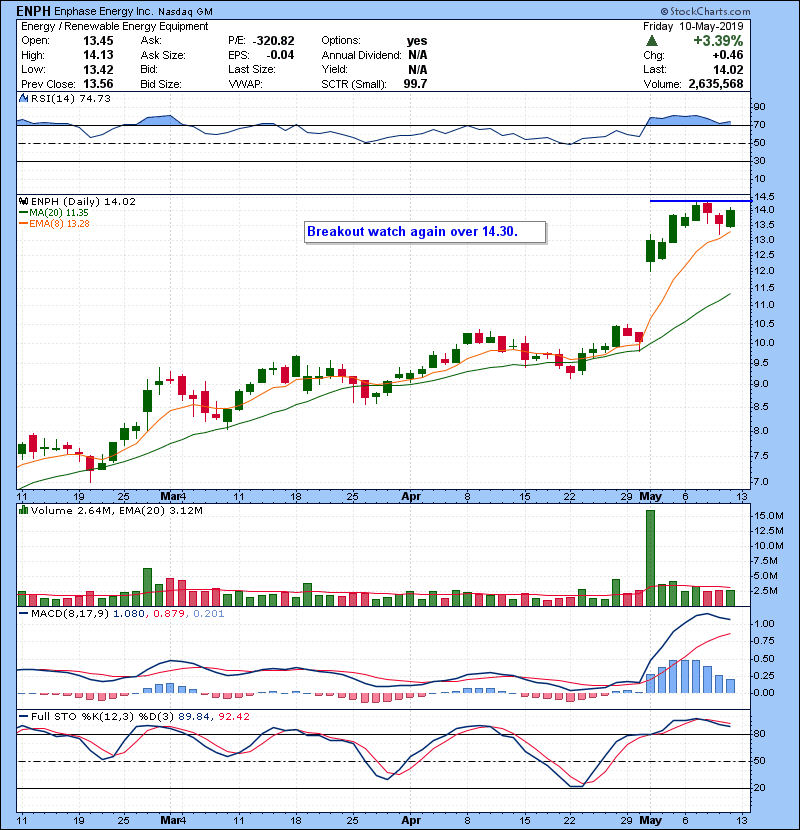This screenshot has width=800, height=830.
Task: Click the Annual Dividend N/A value
Action: pyautogui.click(x=417, y=55)
